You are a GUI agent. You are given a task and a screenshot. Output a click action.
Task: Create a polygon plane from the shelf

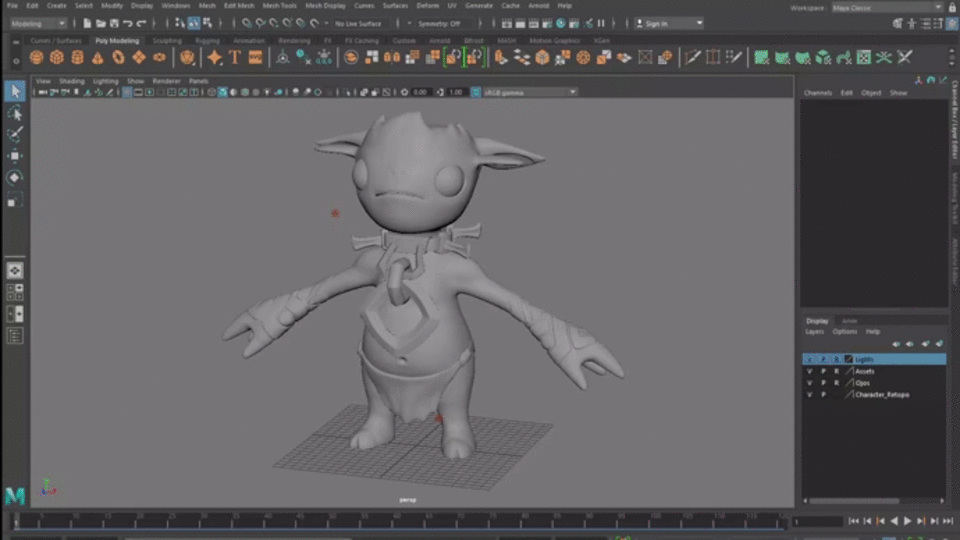pos(139,58)
